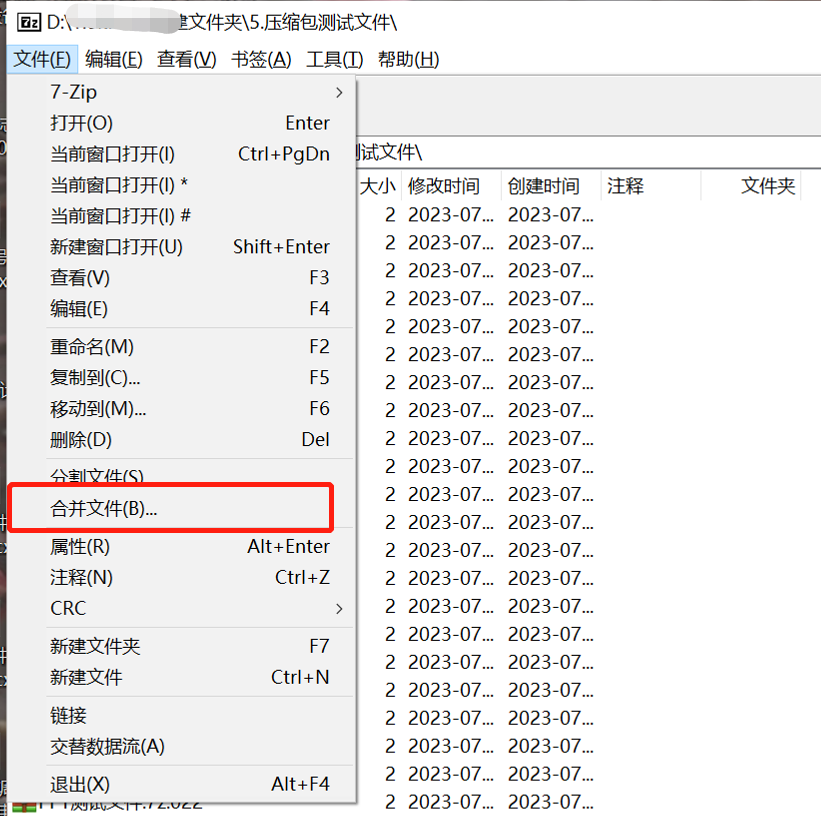Viewport: 821px width, 816px height.
Task: Sort by 创建时间 column header
Action: coord(550,186)
